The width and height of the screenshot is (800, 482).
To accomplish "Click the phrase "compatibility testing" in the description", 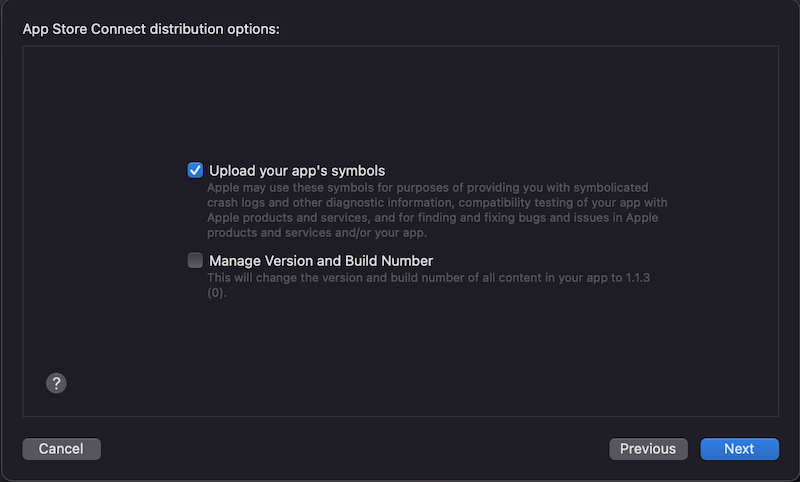I will 515,202.
